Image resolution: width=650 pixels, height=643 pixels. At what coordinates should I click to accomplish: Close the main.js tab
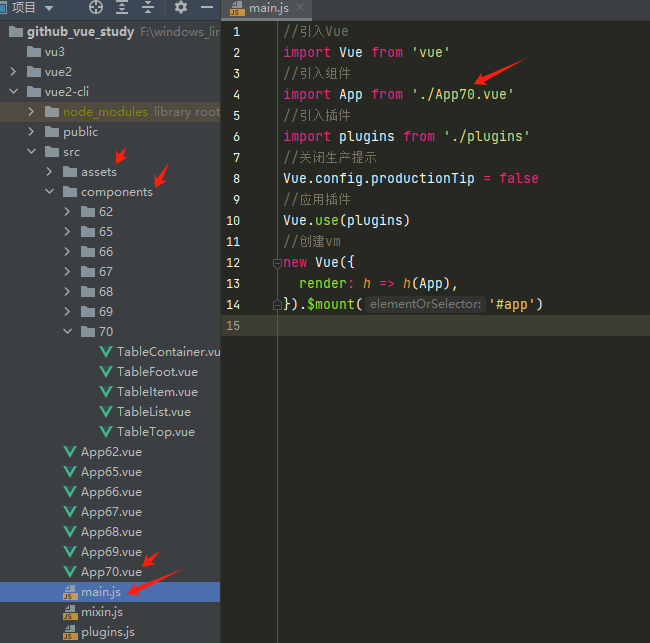coord(300,7)
